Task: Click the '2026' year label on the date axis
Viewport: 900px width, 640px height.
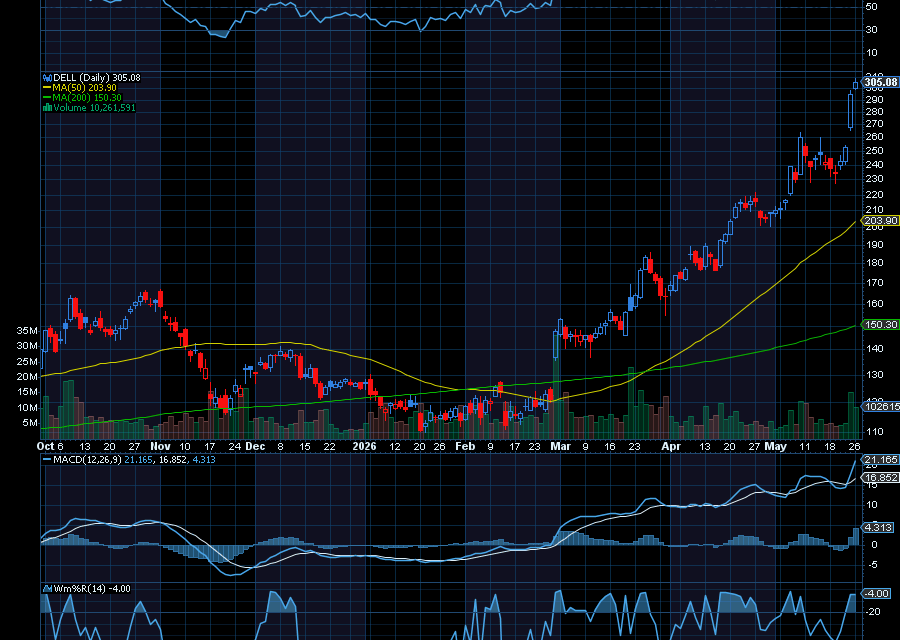Action: (x=364, y=447)
